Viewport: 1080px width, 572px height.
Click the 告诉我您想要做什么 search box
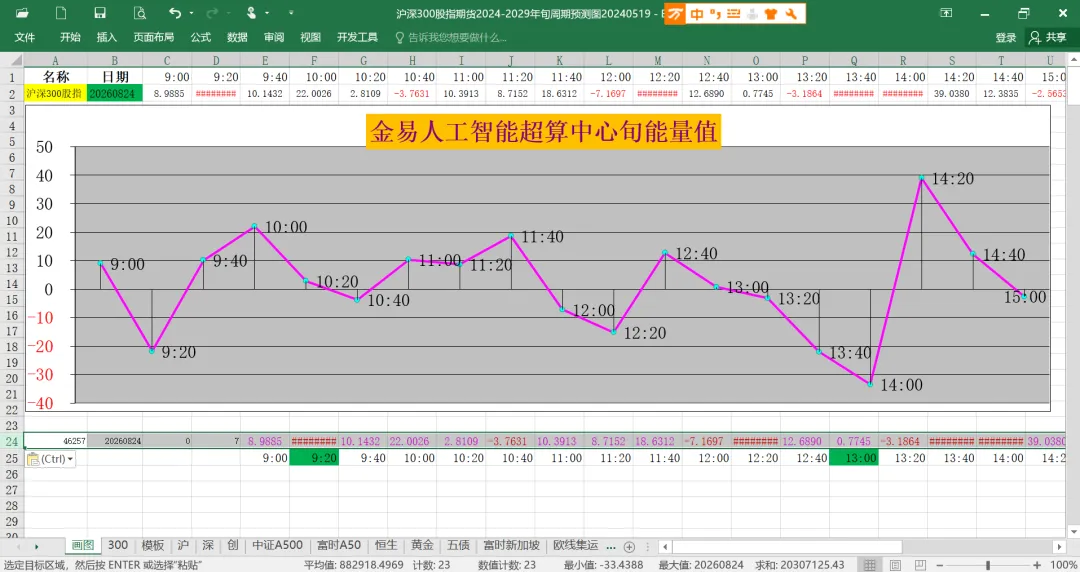point(451,37)
